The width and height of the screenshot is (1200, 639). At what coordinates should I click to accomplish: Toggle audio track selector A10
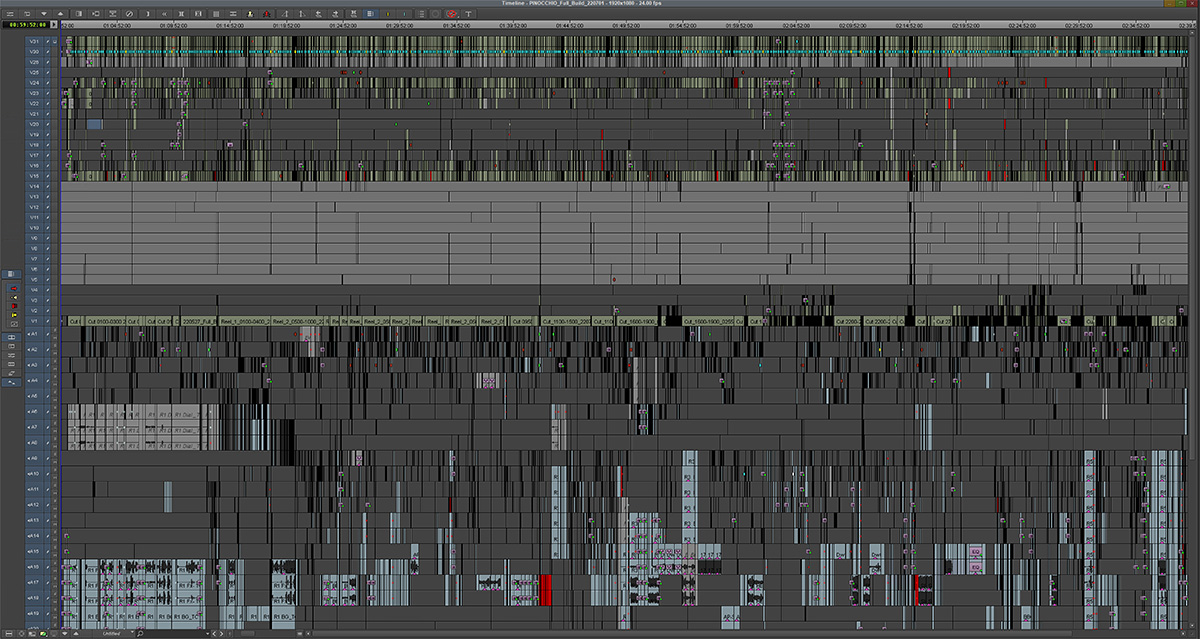point(34,473)
